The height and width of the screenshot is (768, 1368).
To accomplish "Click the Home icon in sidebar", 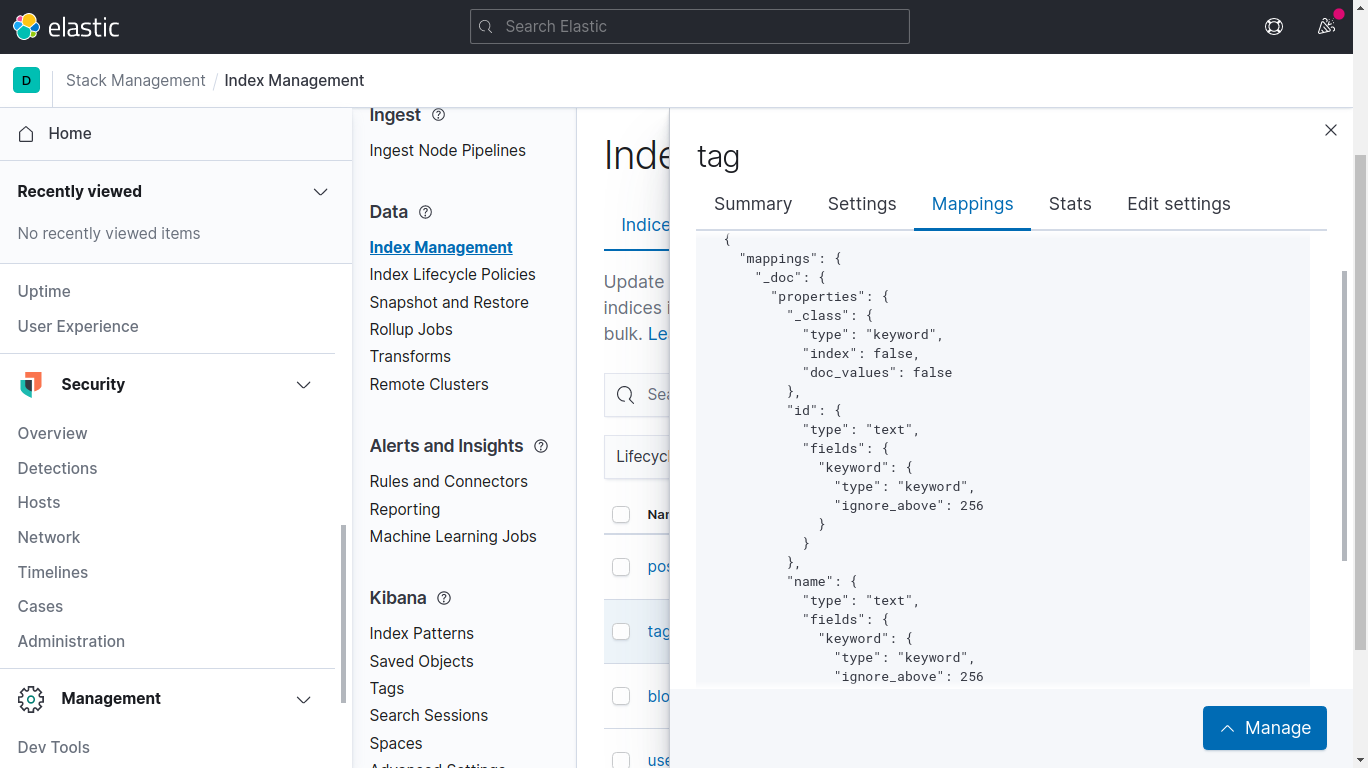I will point(27,134).
